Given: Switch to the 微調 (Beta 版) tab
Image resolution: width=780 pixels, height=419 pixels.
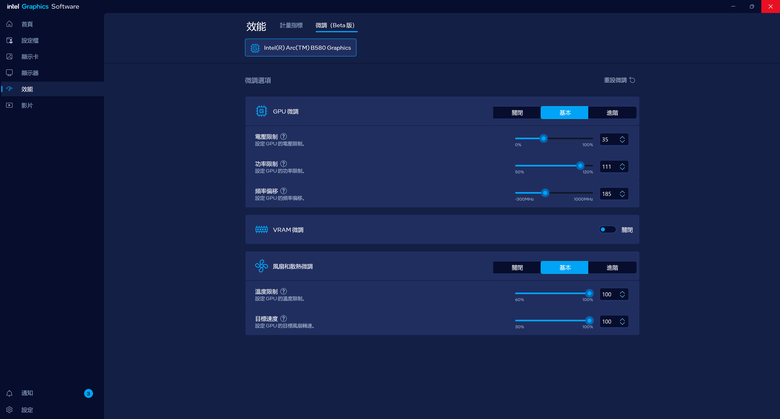Looking at the screenshot, I should (x=335, y=25).
